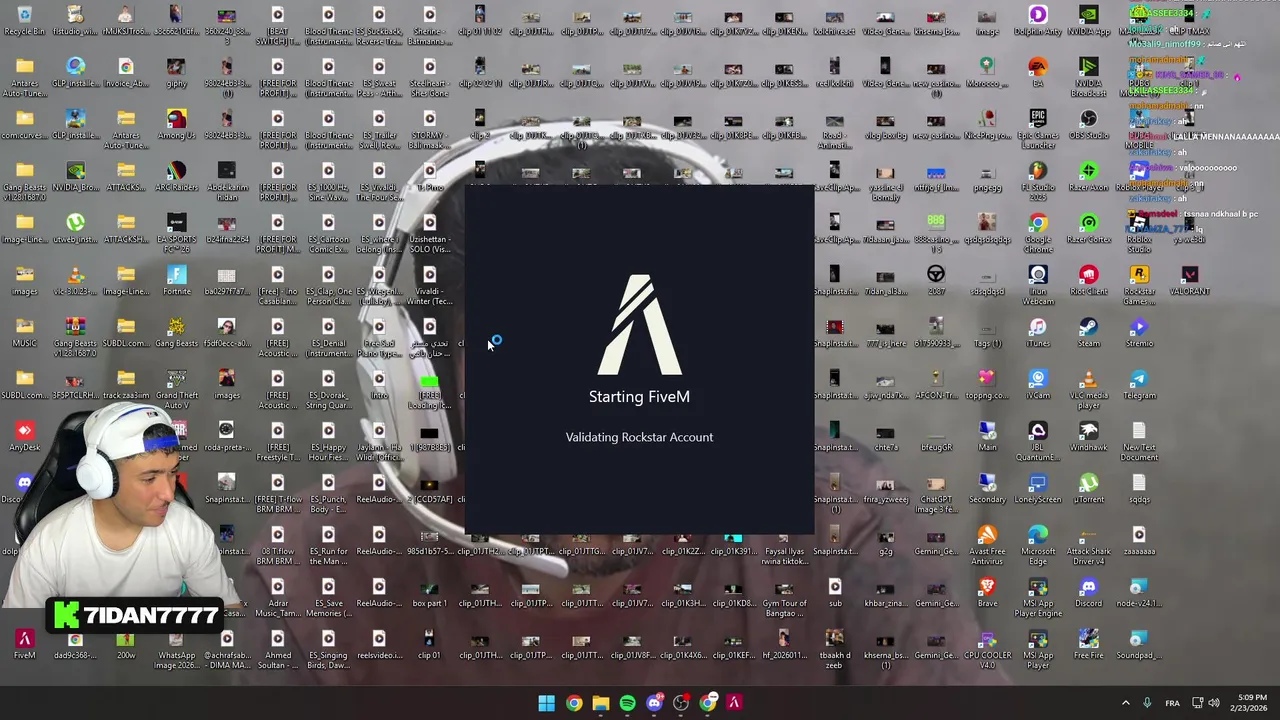Image resolution: width=1280 pixels, height=720 pixels.
Task: Open the NVIDIA App shortcut
Action: point(1088,20)
